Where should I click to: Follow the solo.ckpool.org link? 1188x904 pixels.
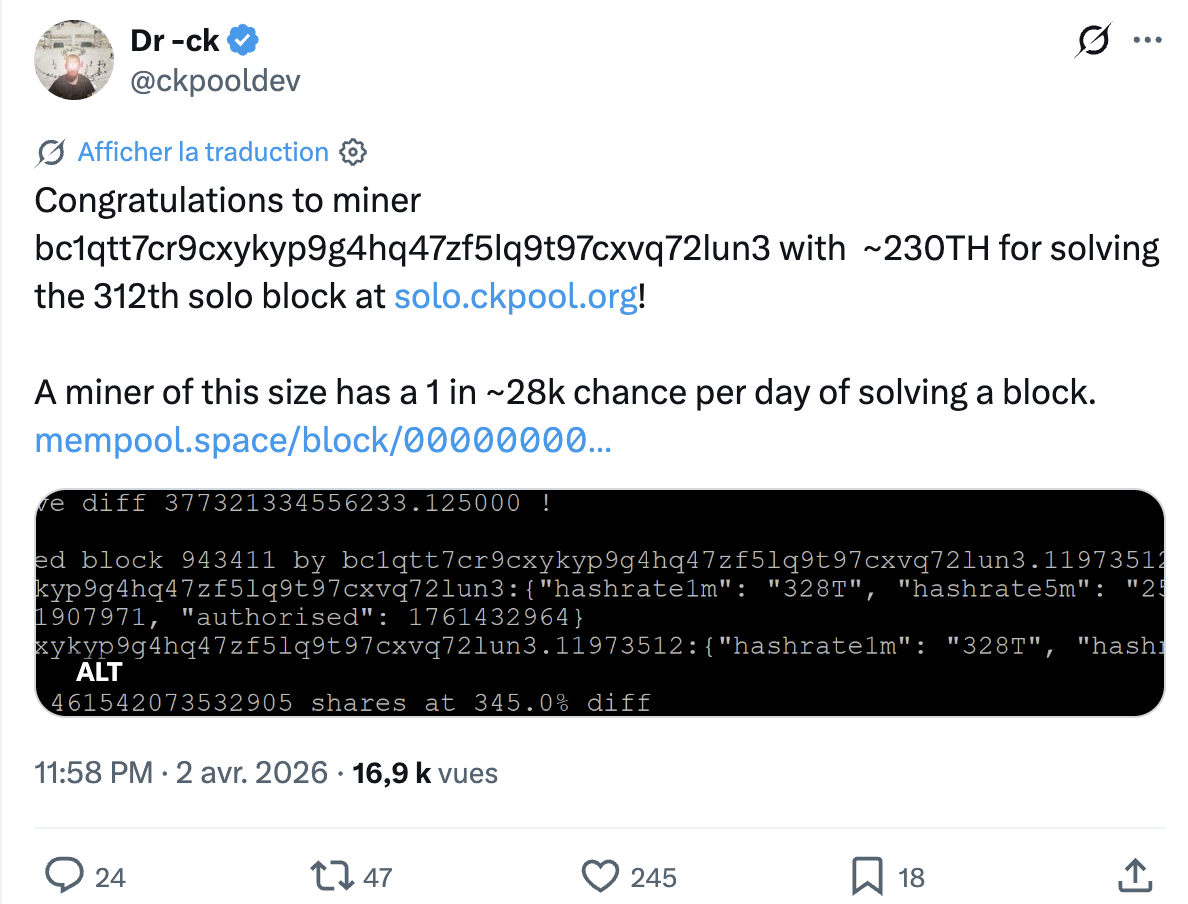515,296
